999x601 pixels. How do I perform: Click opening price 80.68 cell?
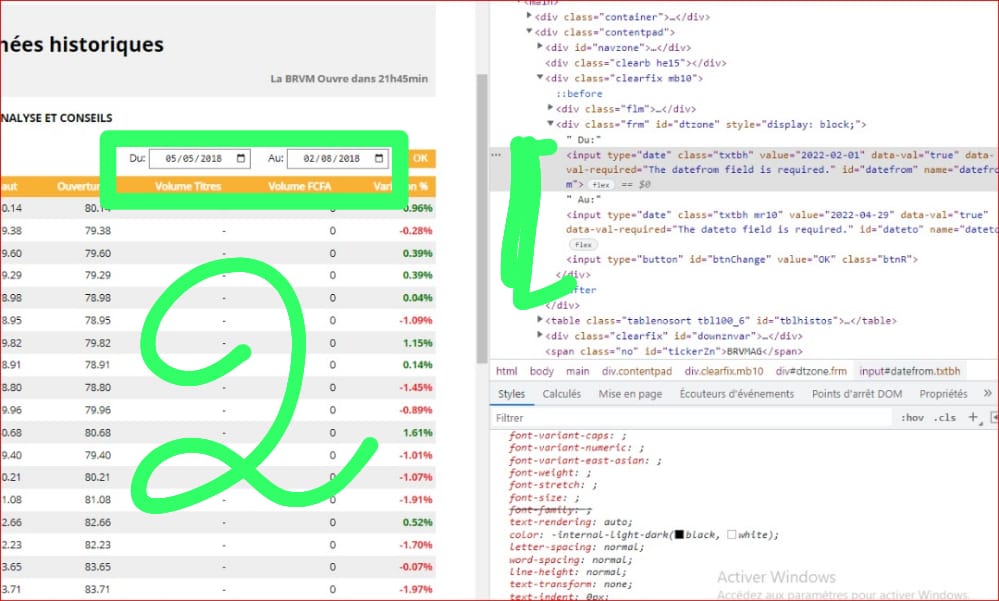(97, 433)
